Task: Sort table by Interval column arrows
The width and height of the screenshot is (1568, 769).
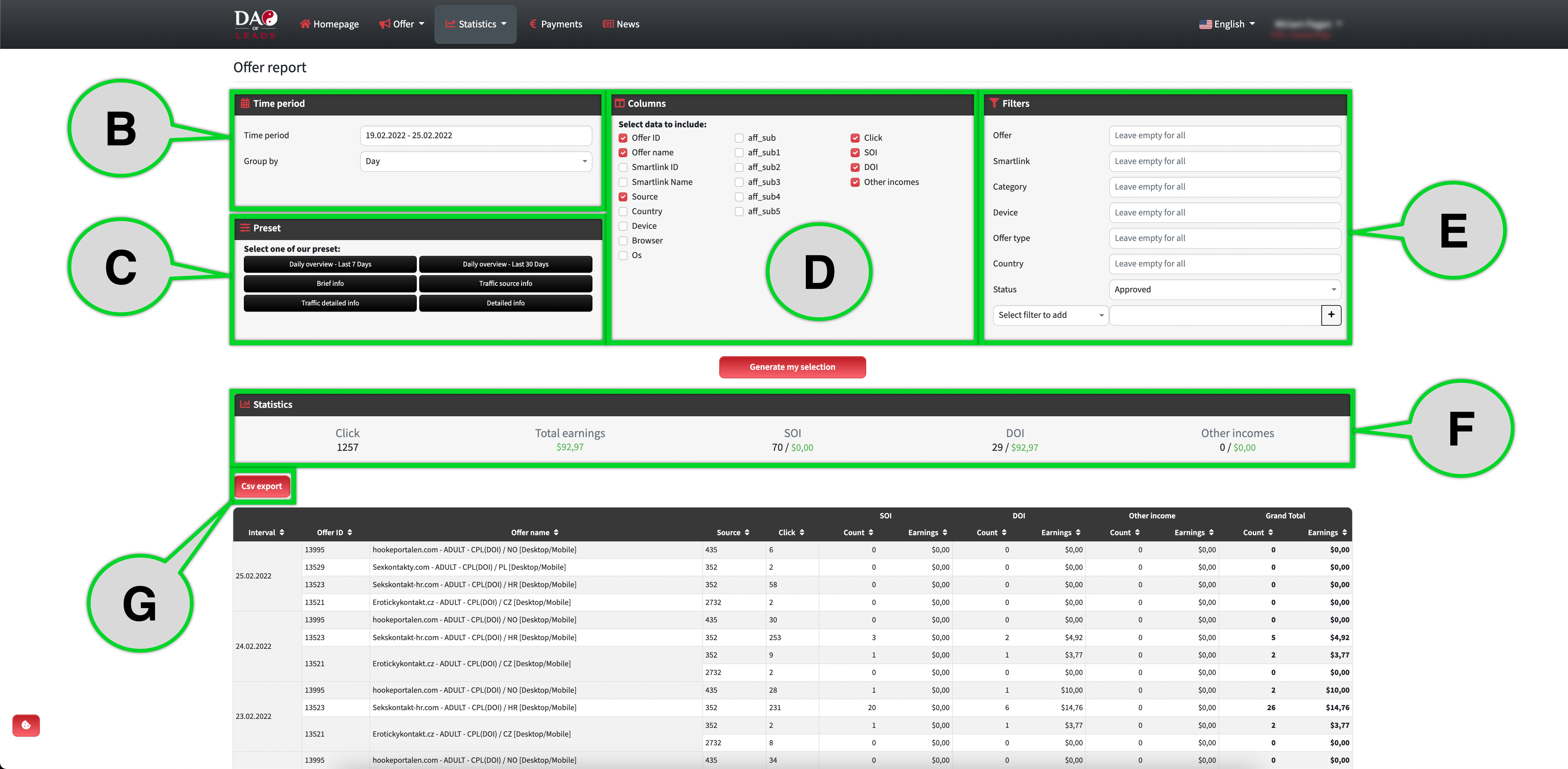Action: (282, 532)
